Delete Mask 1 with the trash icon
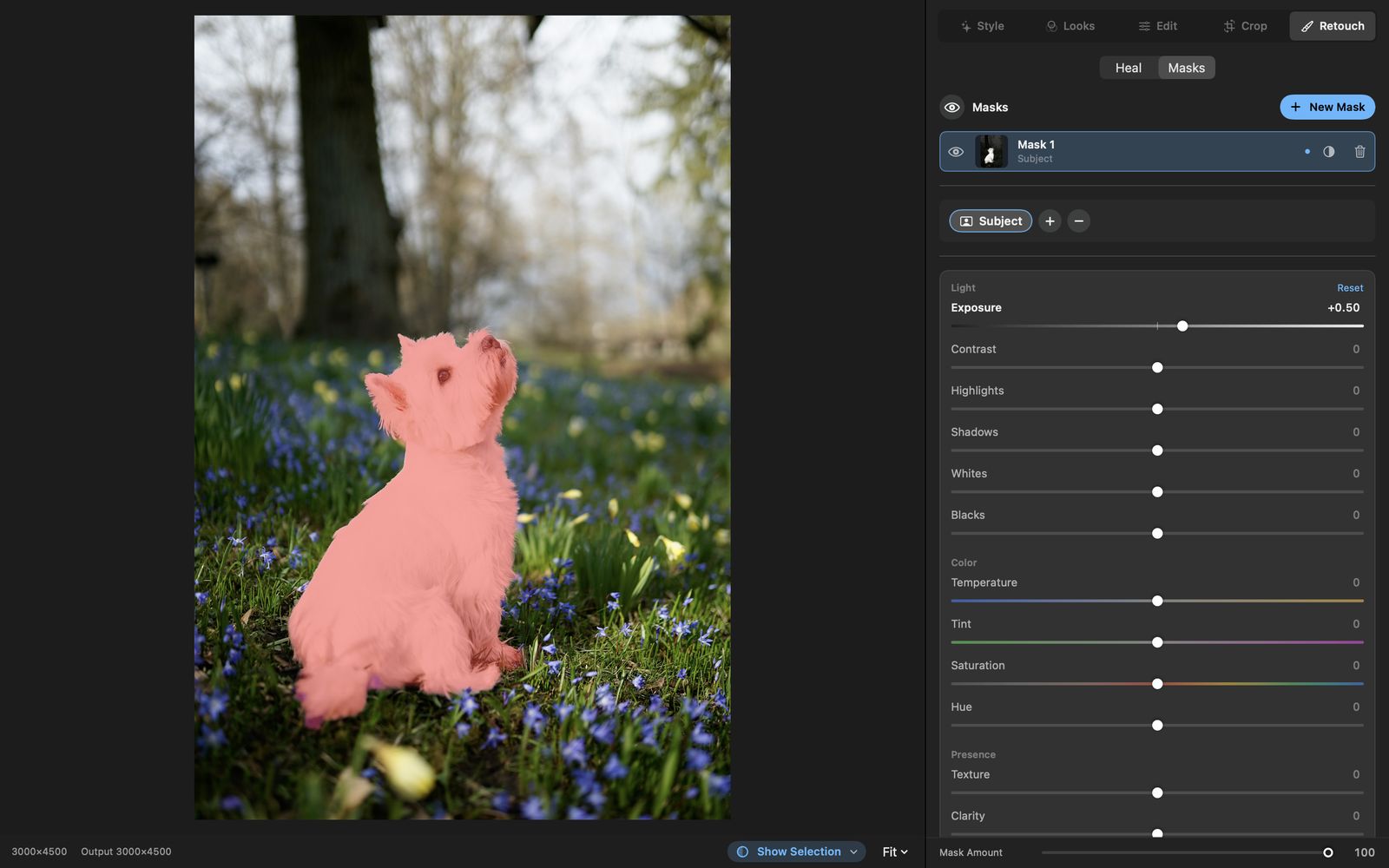This screenshot has width=1389, height=868. (x=1359, y=152)
